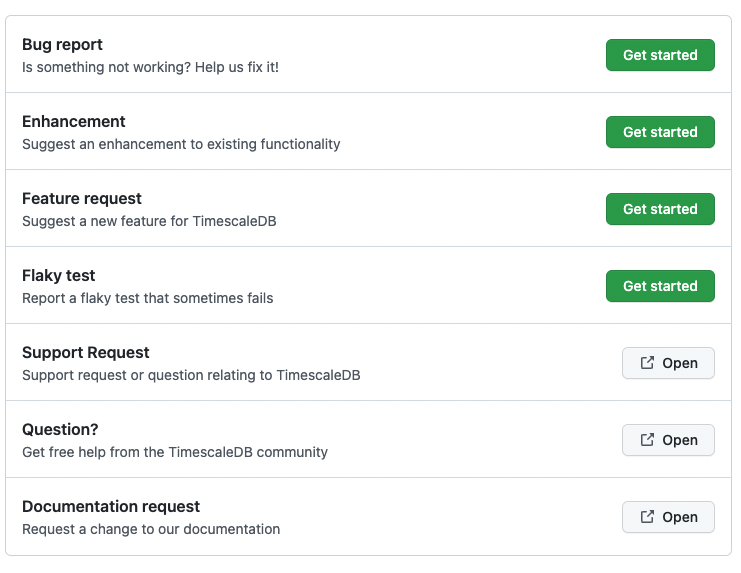Start a Bug report issue
741x573 pixels.
coord(660,55)
